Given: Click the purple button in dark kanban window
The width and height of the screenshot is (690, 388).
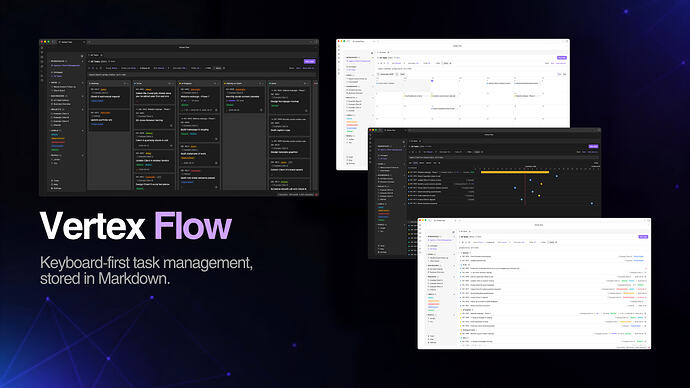Looking at the screenshot, I should click(x=309, y=62).
